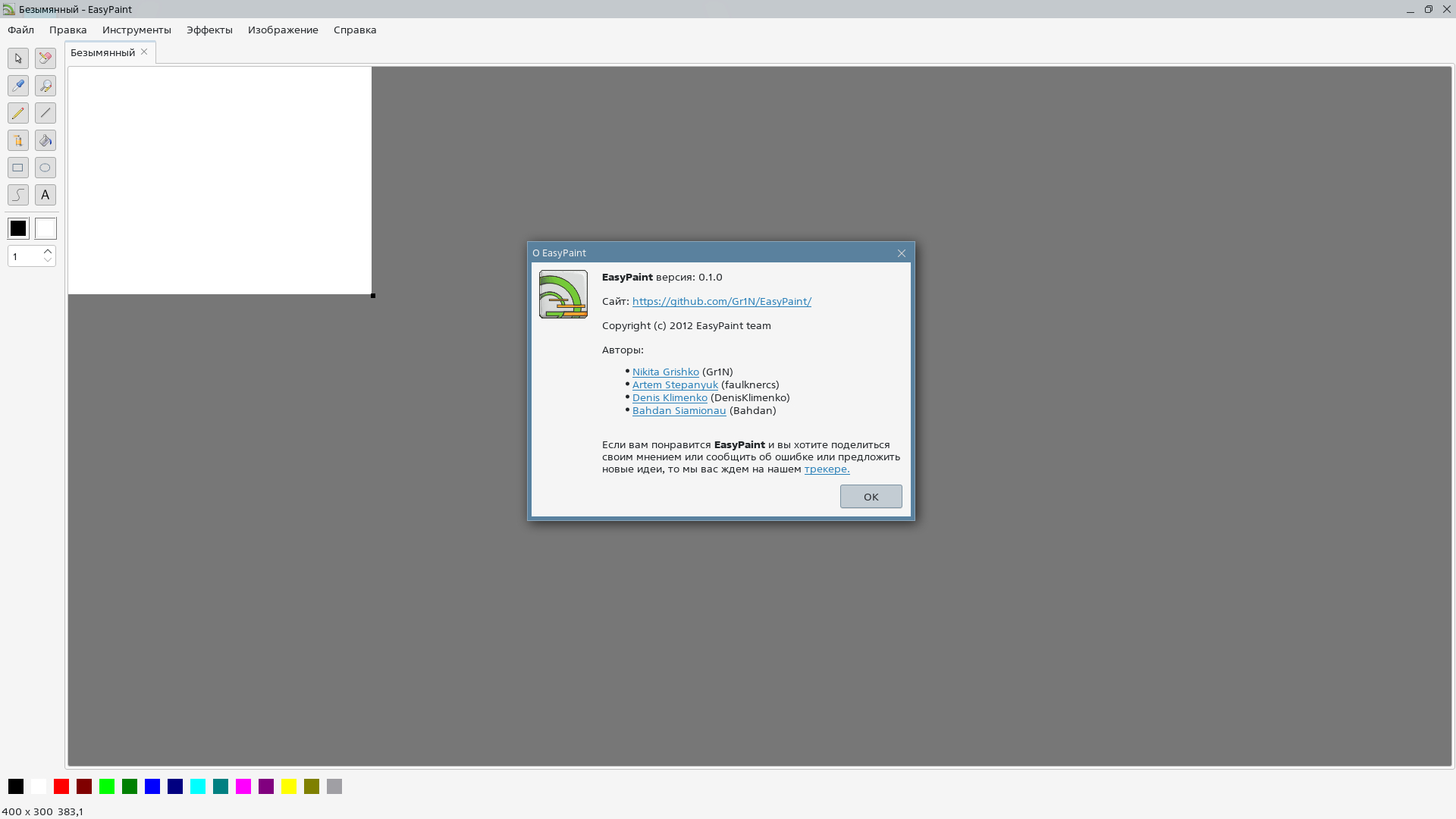1456x819 pixels.
Task: Pick bright red from the palette
Action: [61, 786]
